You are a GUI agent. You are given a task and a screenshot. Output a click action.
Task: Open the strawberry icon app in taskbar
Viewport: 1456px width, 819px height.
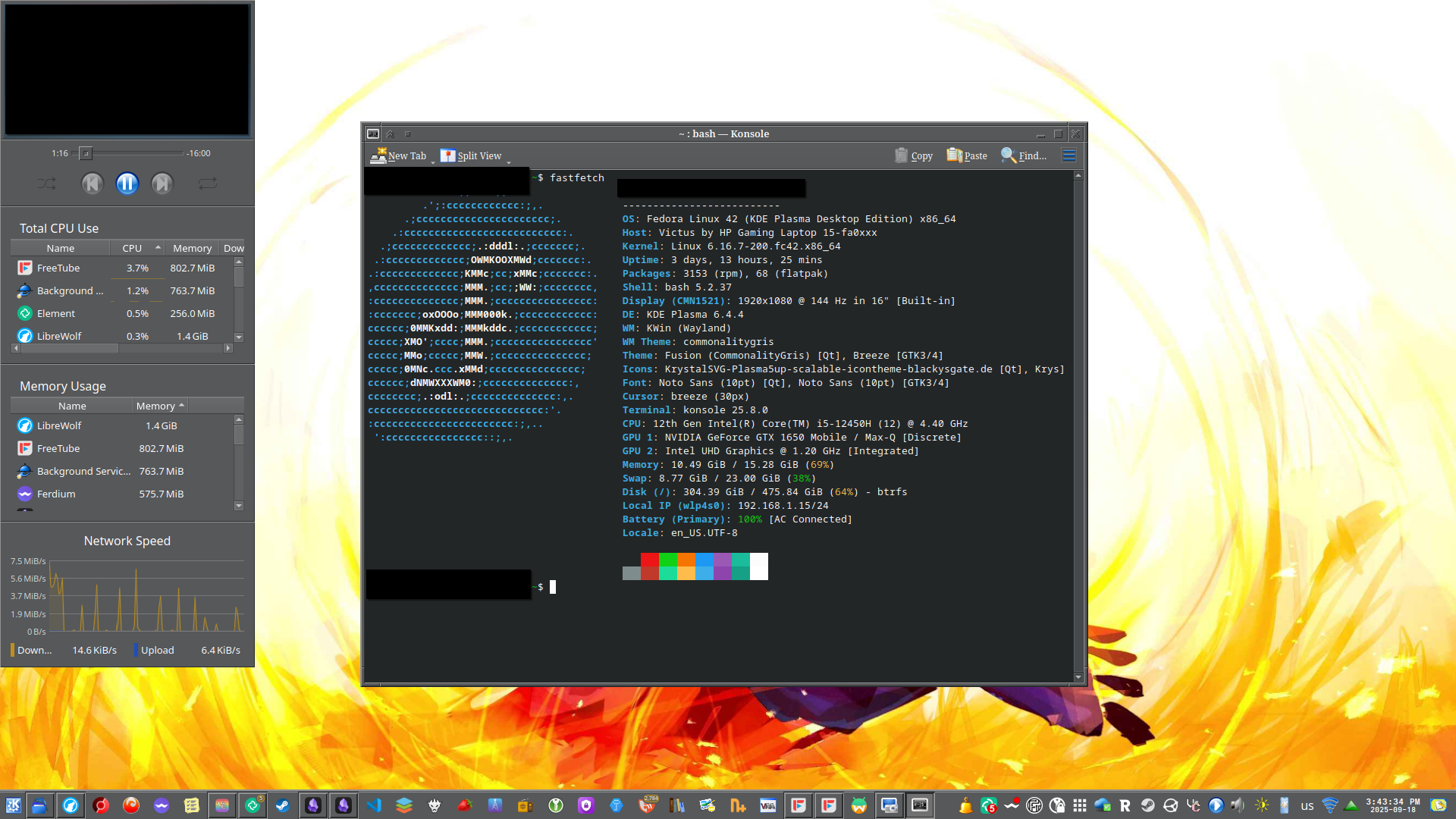point(465,805)
